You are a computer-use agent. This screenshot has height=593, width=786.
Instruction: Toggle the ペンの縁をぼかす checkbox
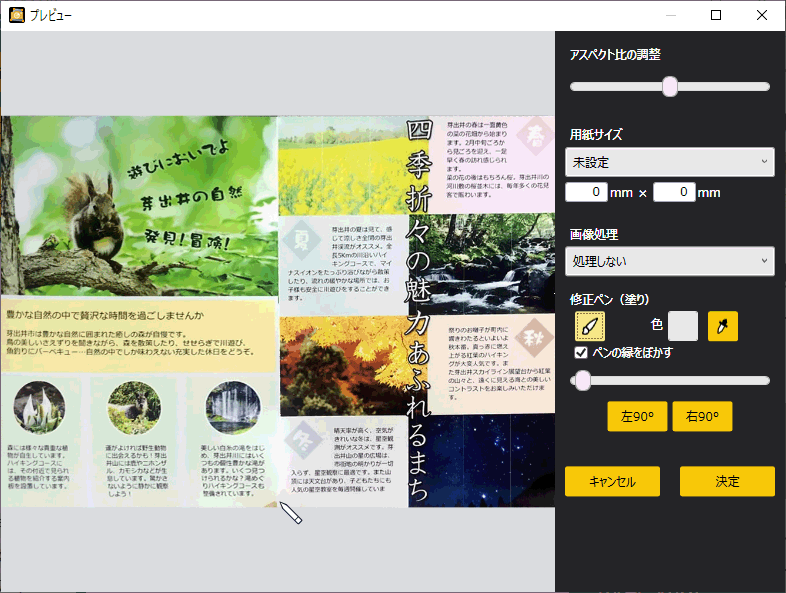pos(581,352)
